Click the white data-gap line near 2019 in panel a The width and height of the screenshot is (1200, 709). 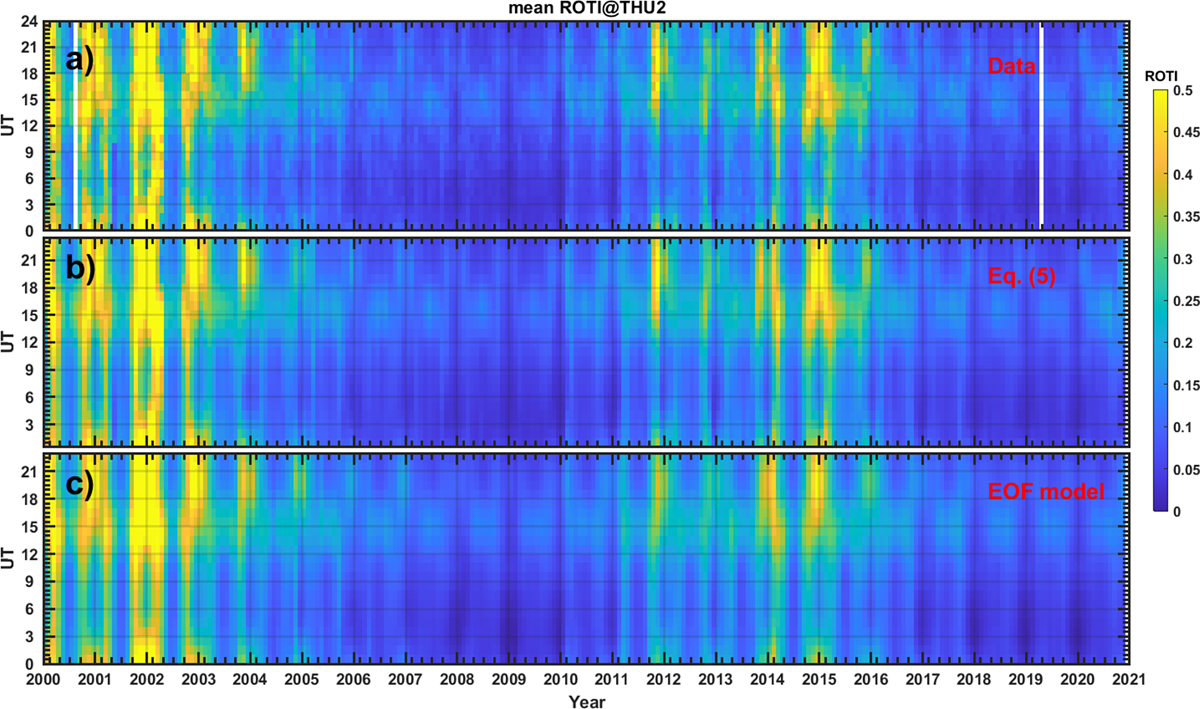1042,126
